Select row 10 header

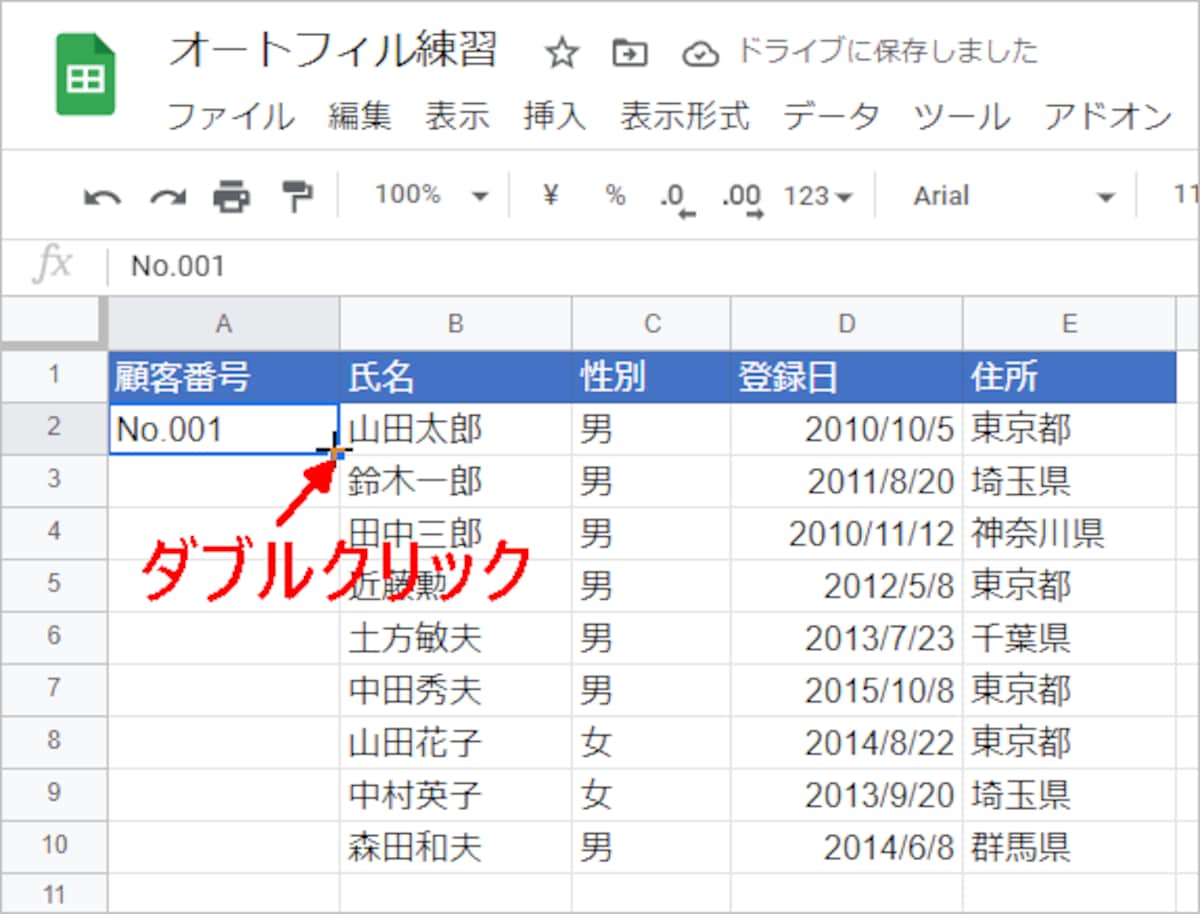tap(54, 845)
